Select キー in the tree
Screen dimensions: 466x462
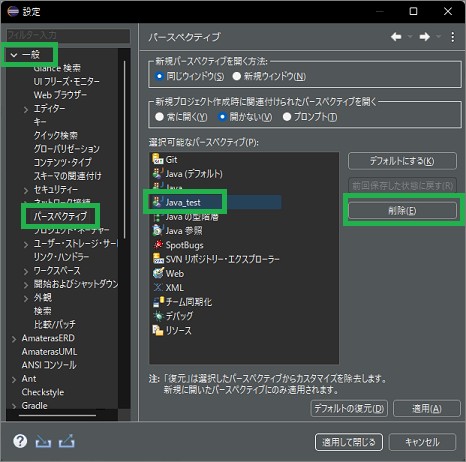(x=40, y=122)
